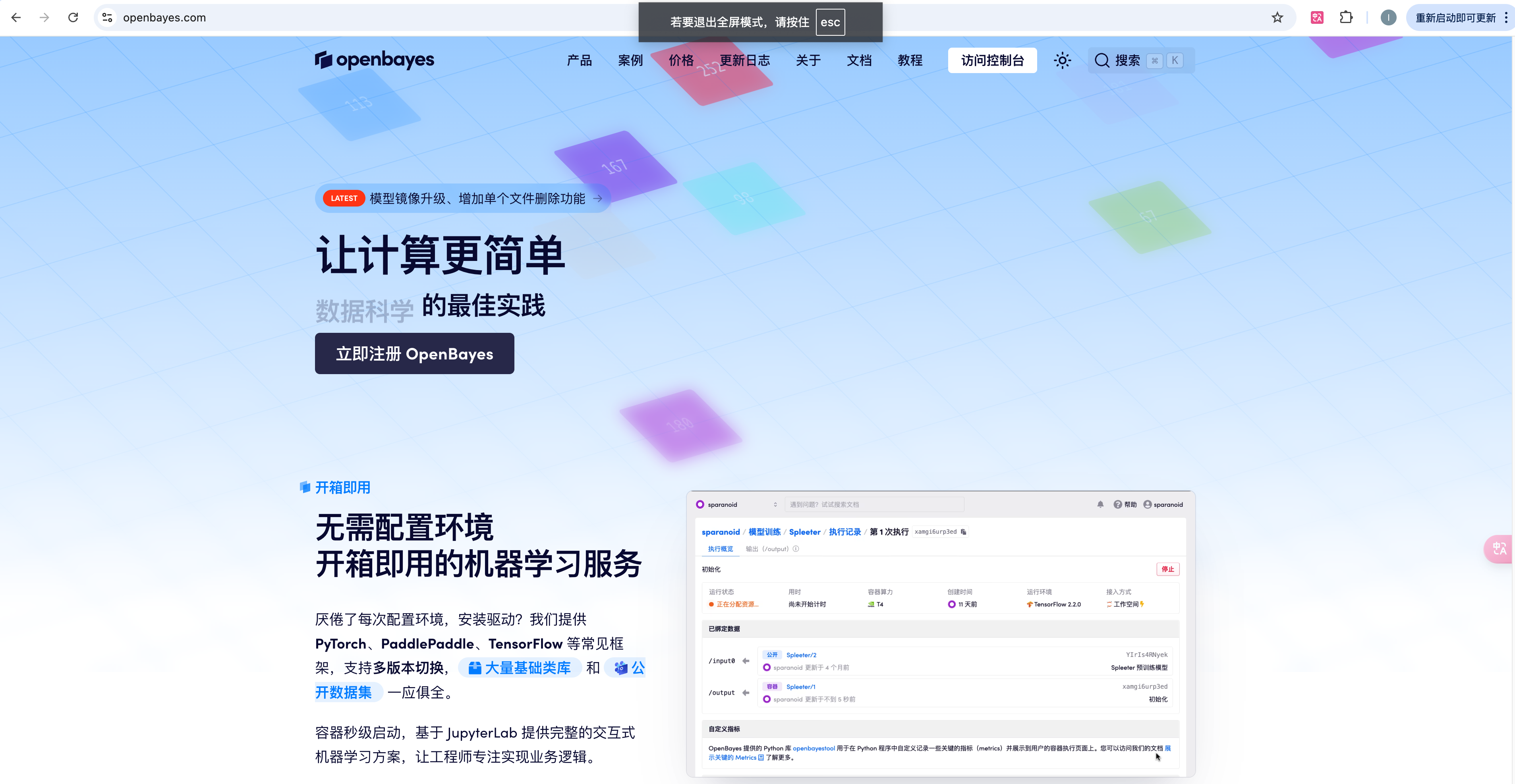Image resolution: width=1515 pixels, height=784 pixels.
Task: Open site information icon in address bar
Action: (x=107, y=17)
